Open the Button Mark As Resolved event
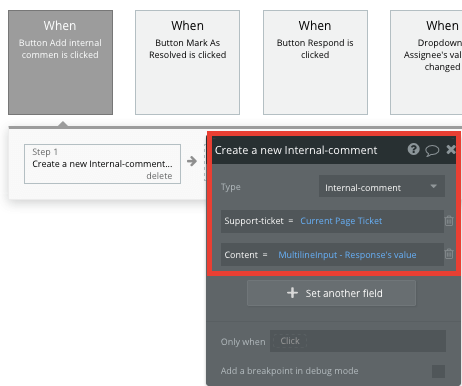The width and height of the screenshot is (462, 386). (x=187, y=63)
